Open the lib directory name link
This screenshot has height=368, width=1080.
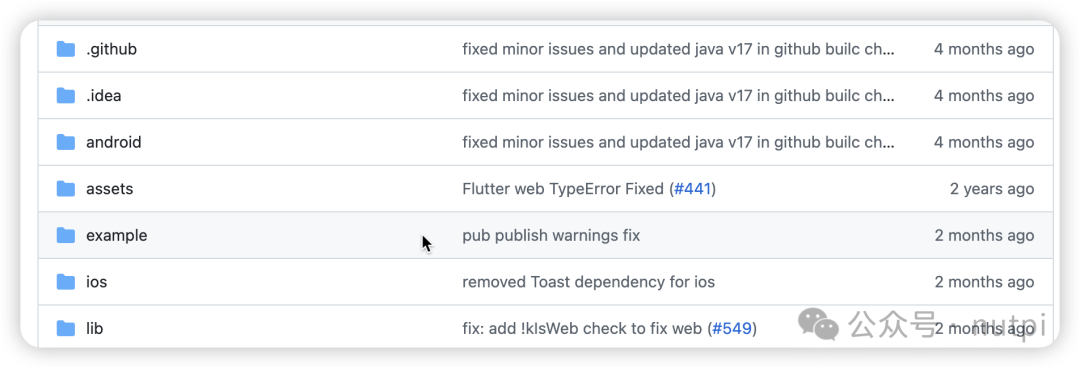pyautogui.click(x=94, y=329)
